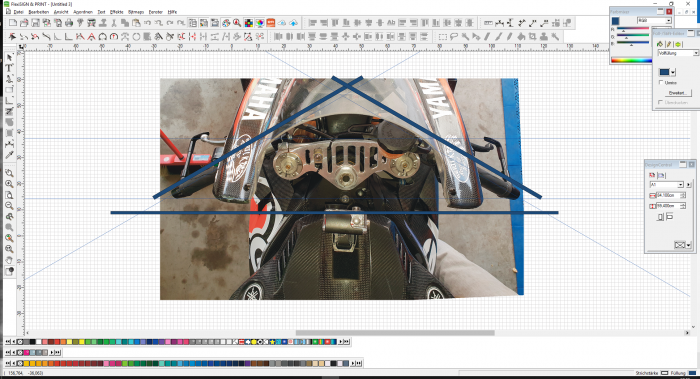The image size is (700, 379).
Task: Select the Zoom Out magnifier tool
Action: click(x=9, y=205)
